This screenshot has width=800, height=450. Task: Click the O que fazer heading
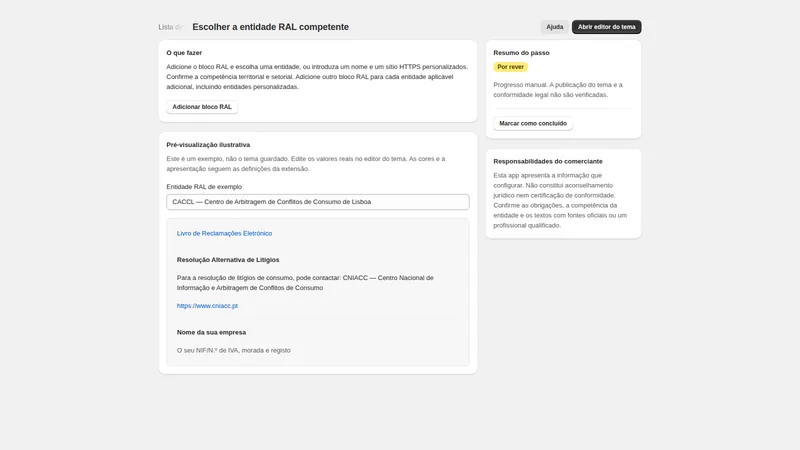click(184, 53)
